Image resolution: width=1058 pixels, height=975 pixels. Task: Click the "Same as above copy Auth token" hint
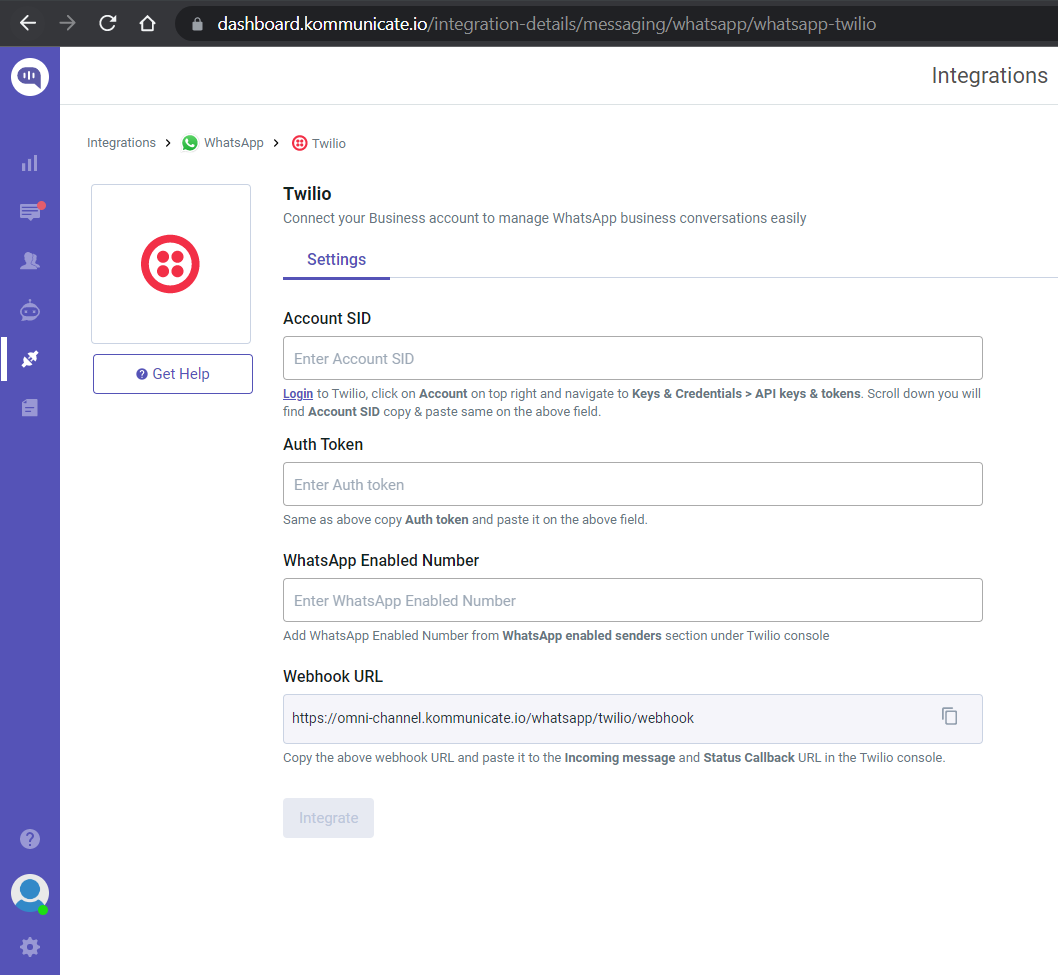click(x=465, y=520)
